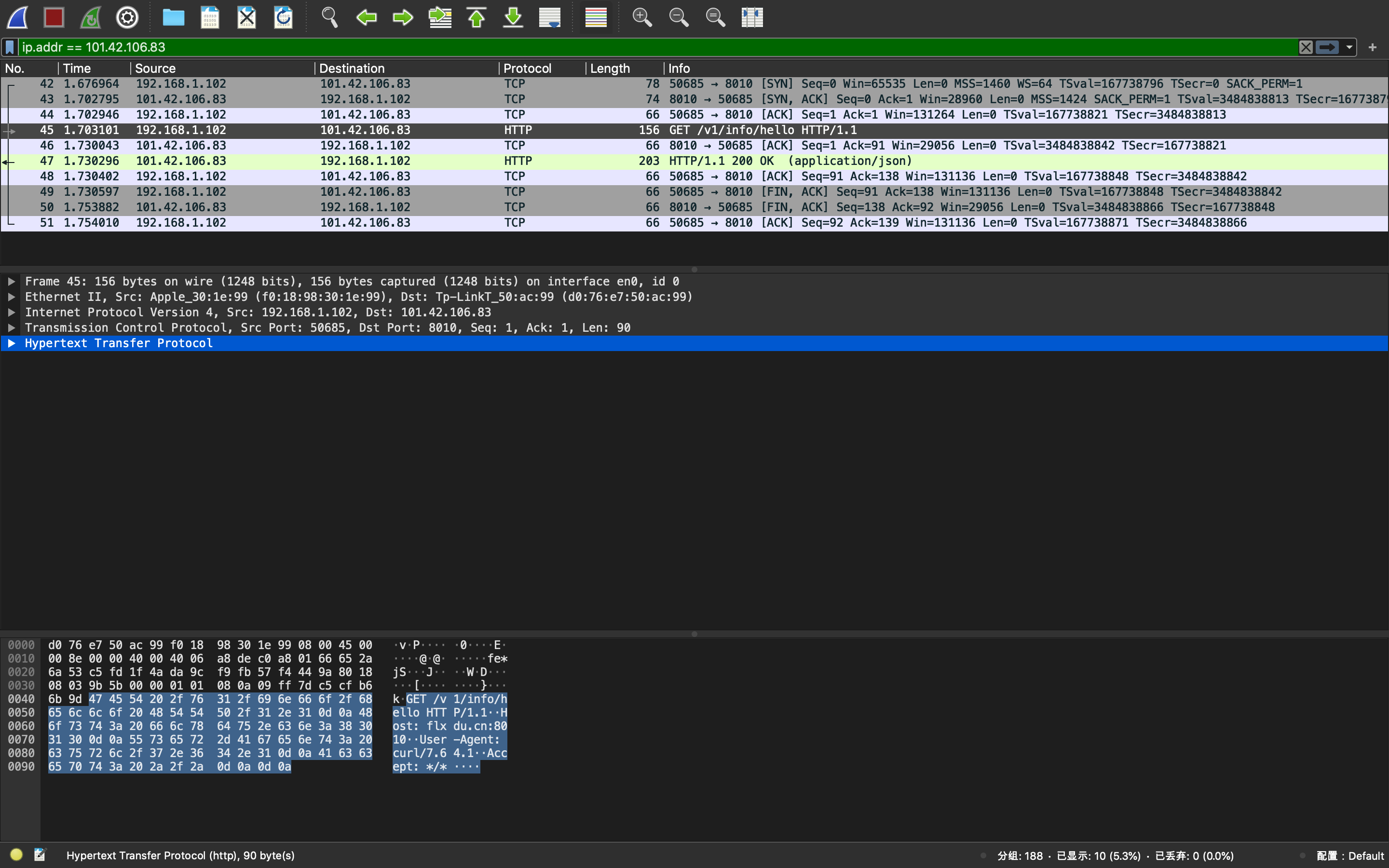The image size is (1389, 868).
Task: Close the capture file icon
Action: [247, 17]
